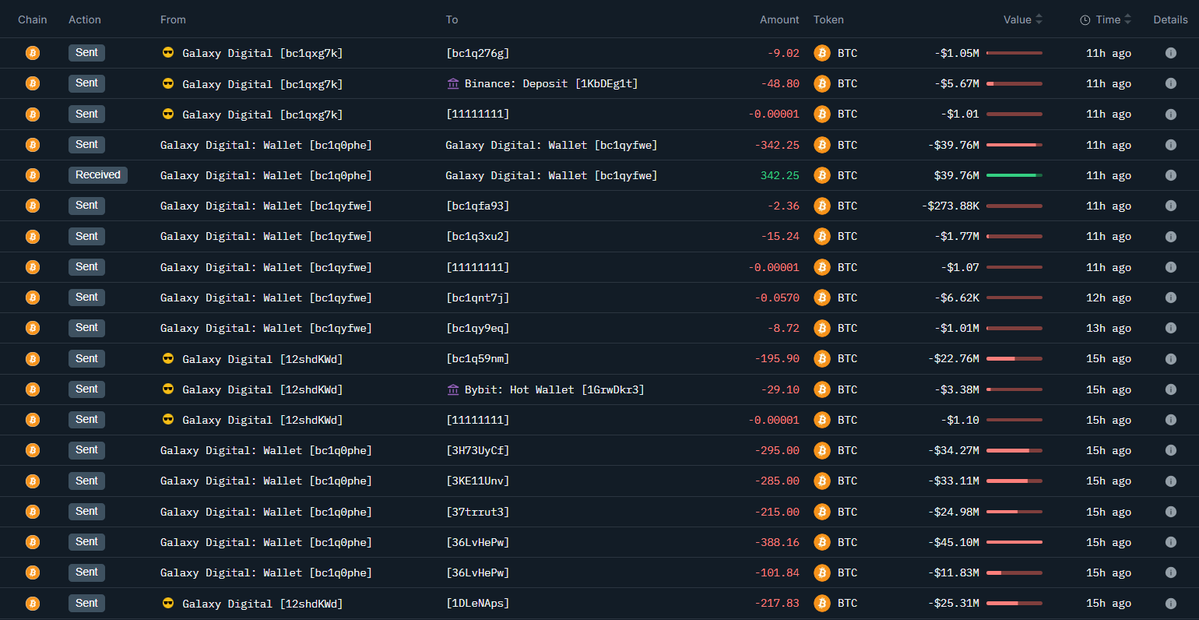Click BTC token icon in the -48.80 row
1199x620 pixels.
[822, 83]
